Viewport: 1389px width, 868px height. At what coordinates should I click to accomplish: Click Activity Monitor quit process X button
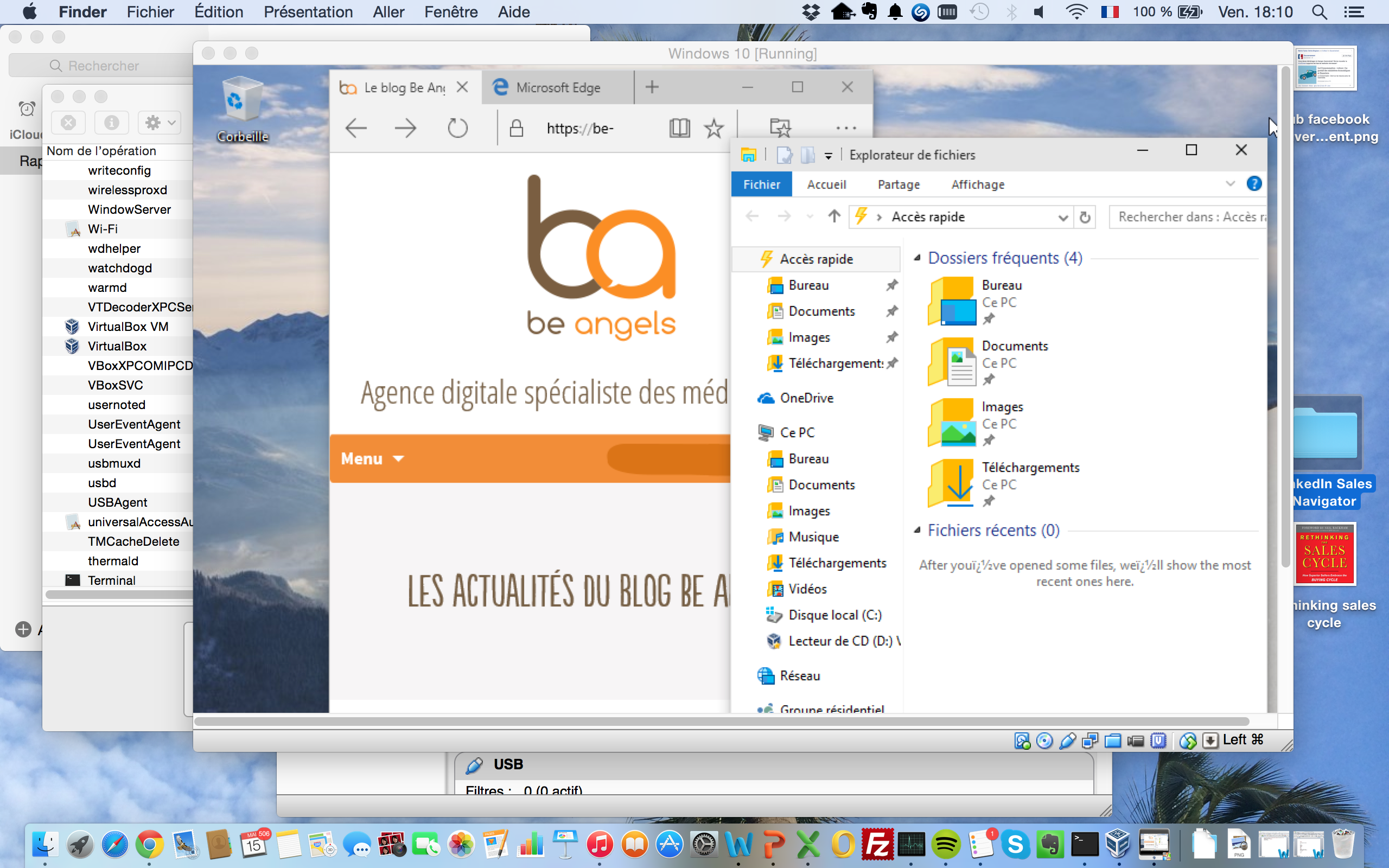68,122
